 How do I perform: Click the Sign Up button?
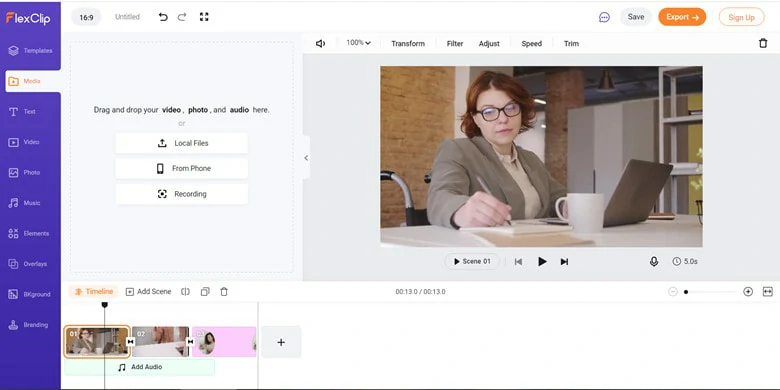point(741,17)
